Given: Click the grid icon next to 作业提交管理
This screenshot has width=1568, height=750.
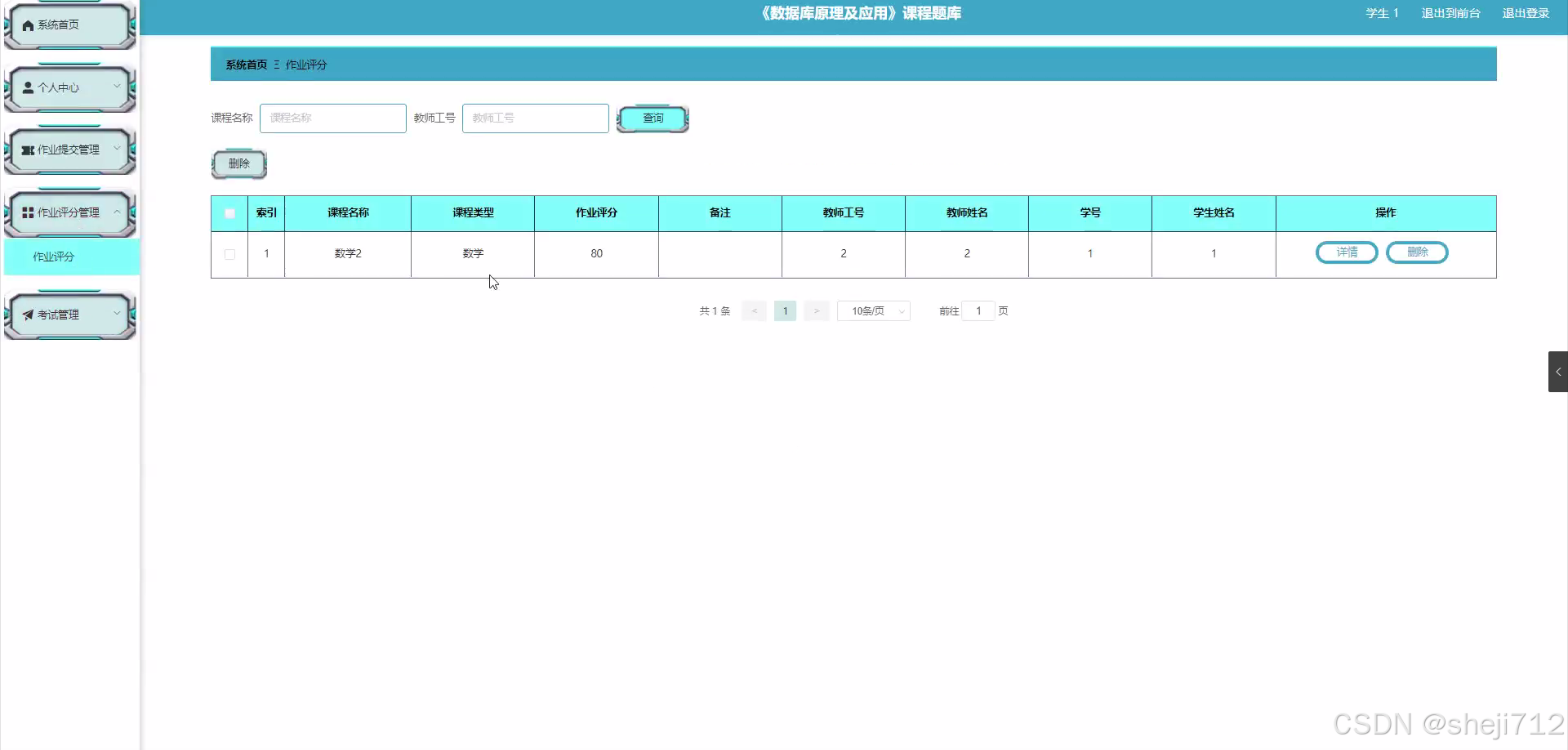Looking at the screenshot, I should (x=26, y=150).
